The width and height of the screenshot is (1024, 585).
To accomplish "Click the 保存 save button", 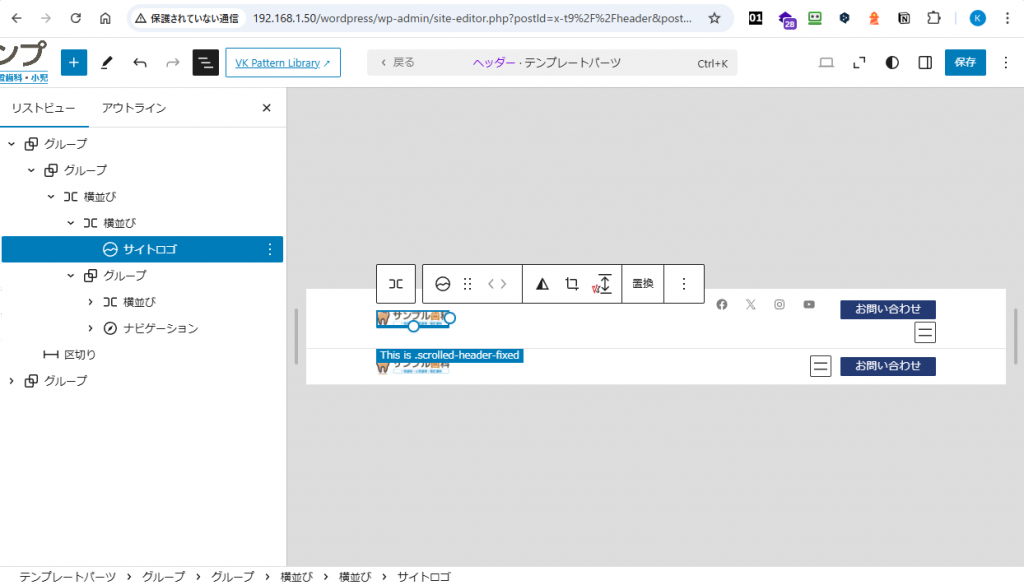I will [965, 62].
